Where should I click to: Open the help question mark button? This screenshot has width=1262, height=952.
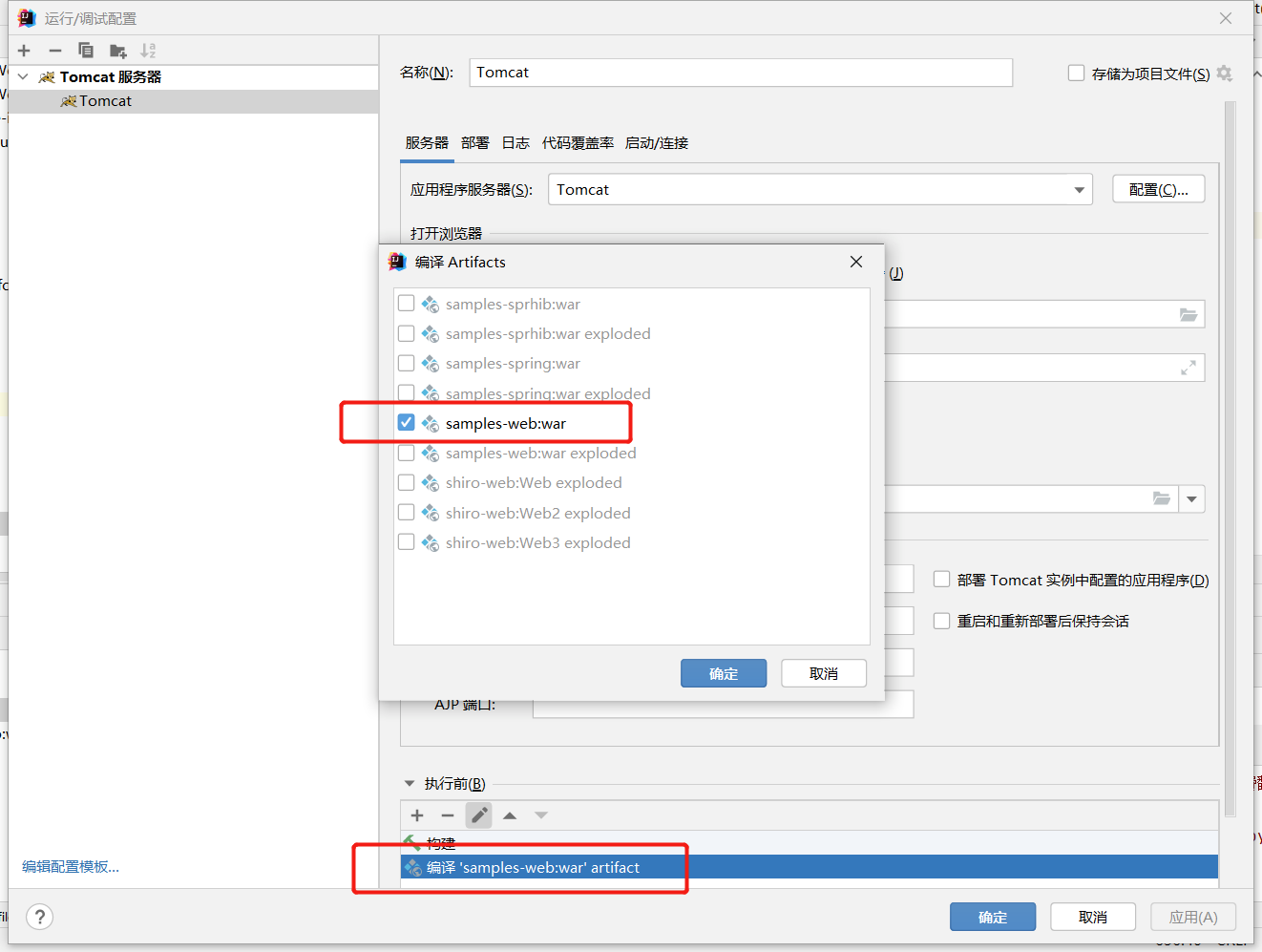click(x=39, y=918)
